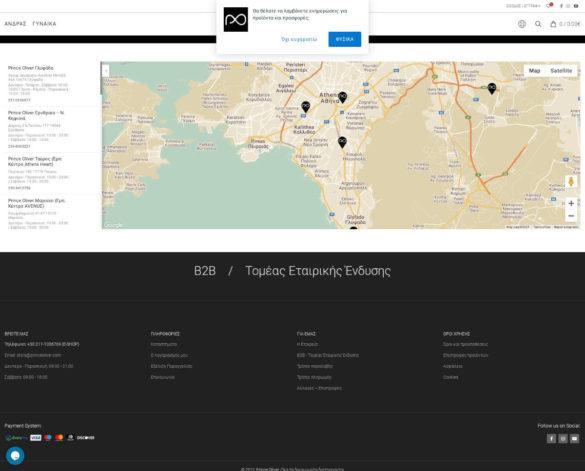Click the store list scrollbar
The width and height of the screenshot is (585, 471).
tap(100, 79)
